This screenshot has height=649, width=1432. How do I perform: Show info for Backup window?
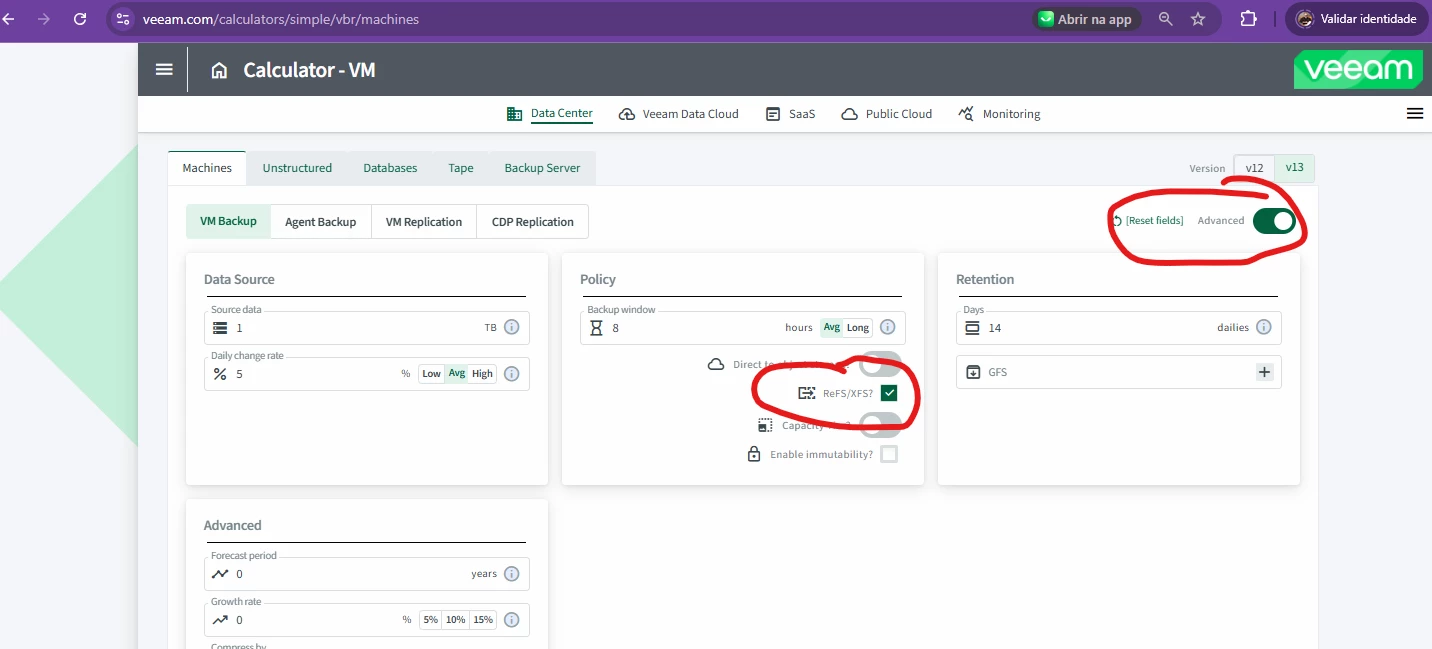(x=887, y=328)
